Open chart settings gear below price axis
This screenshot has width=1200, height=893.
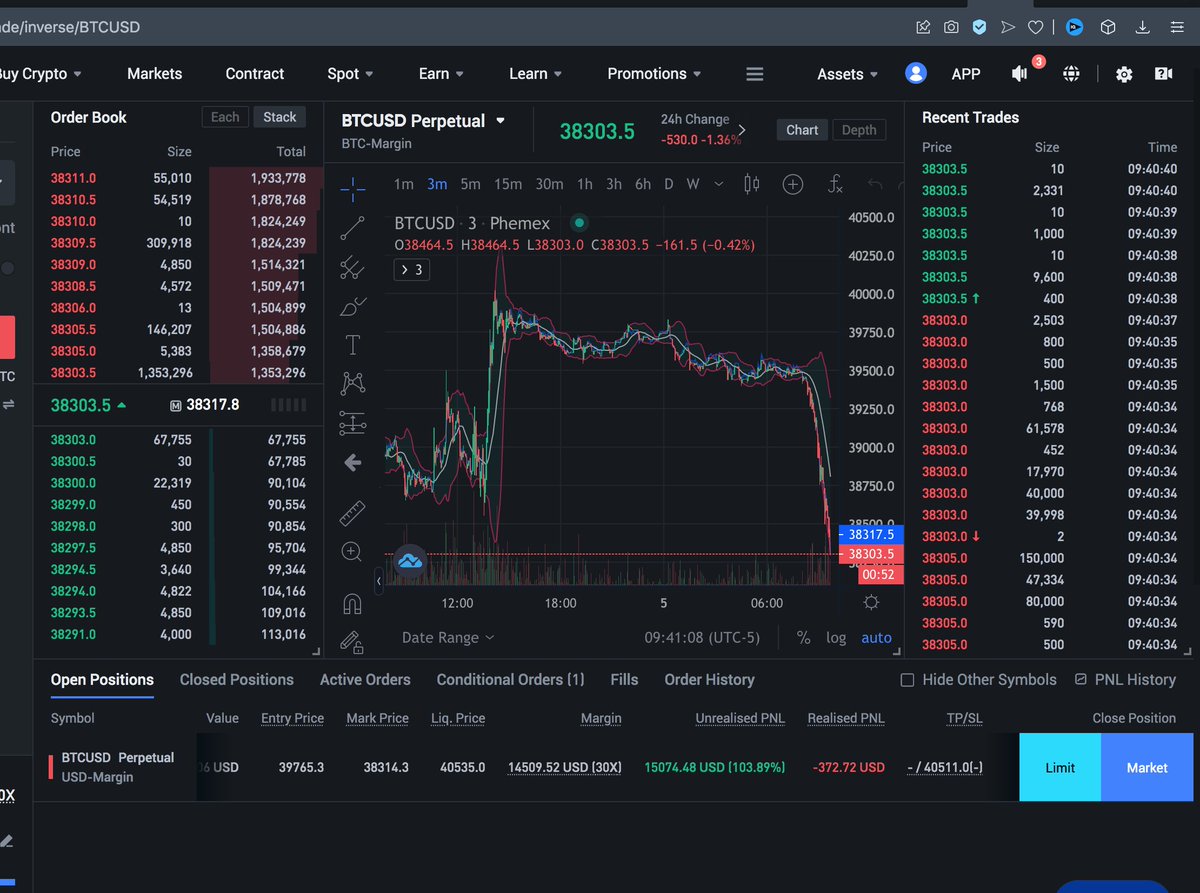pos(871,602)
